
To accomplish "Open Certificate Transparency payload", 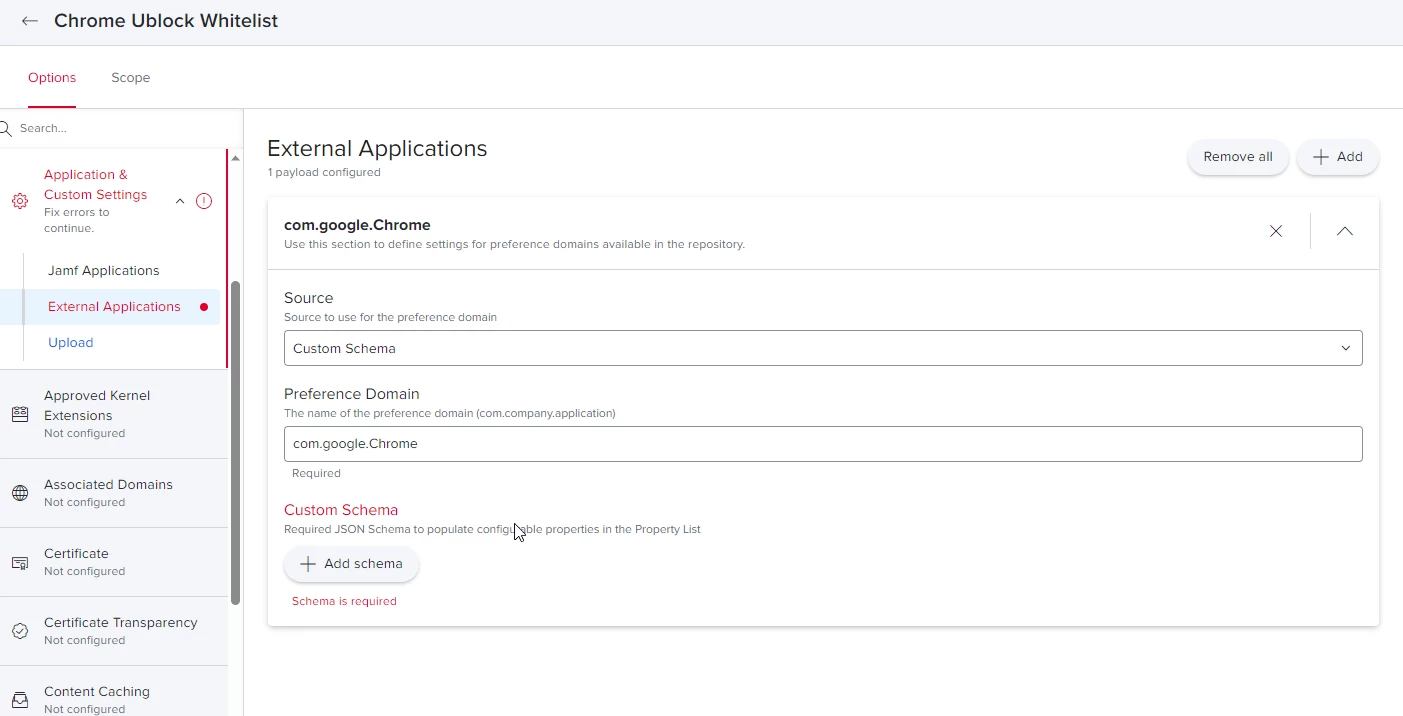I will pos(114,631).
